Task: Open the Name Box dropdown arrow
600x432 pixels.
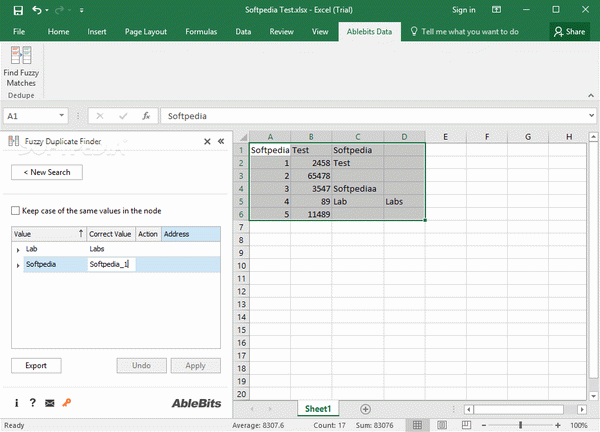Action: [62, 116]
